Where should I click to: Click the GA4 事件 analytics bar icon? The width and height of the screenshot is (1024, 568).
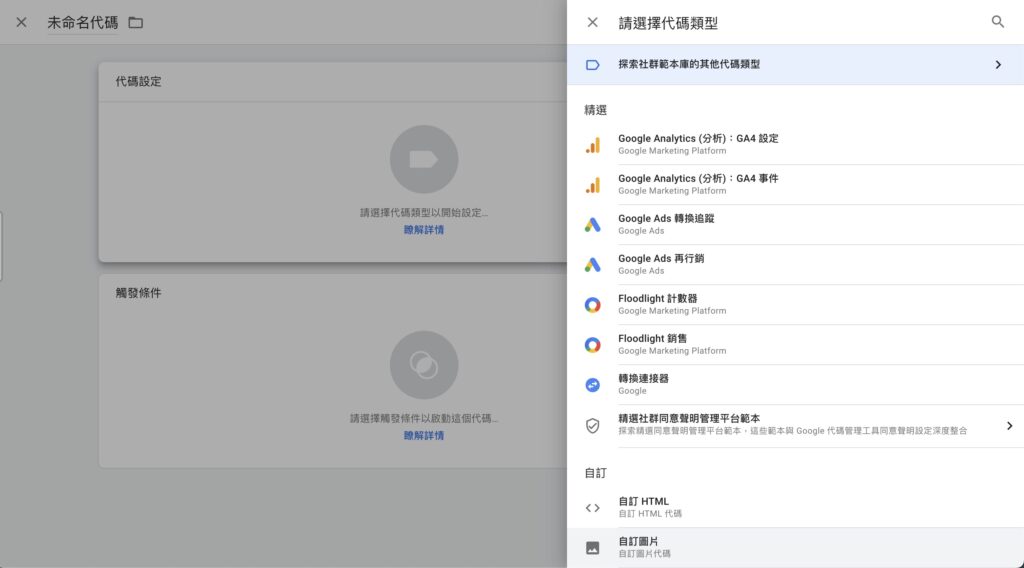(x=592, y=185)
